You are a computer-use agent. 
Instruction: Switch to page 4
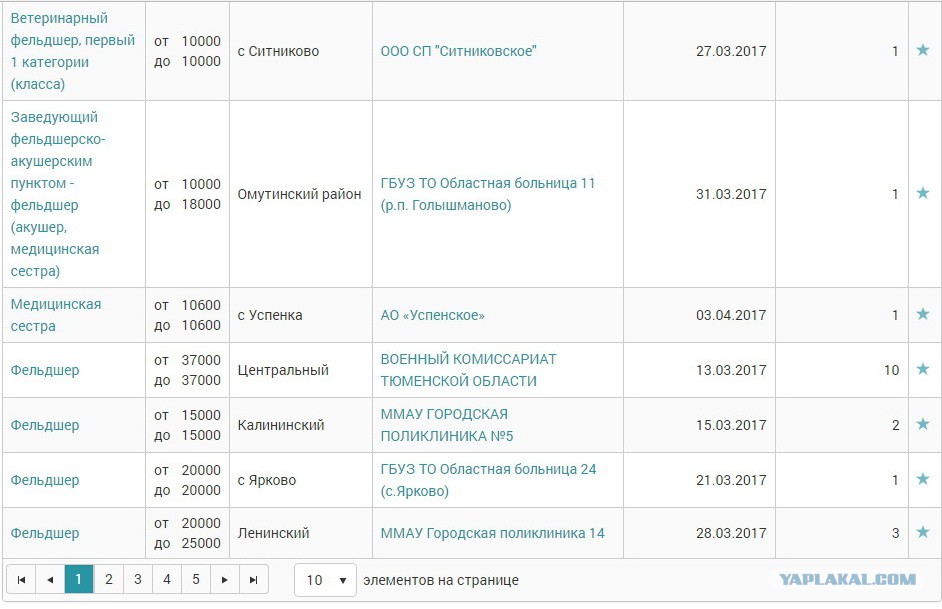[166, 580]
